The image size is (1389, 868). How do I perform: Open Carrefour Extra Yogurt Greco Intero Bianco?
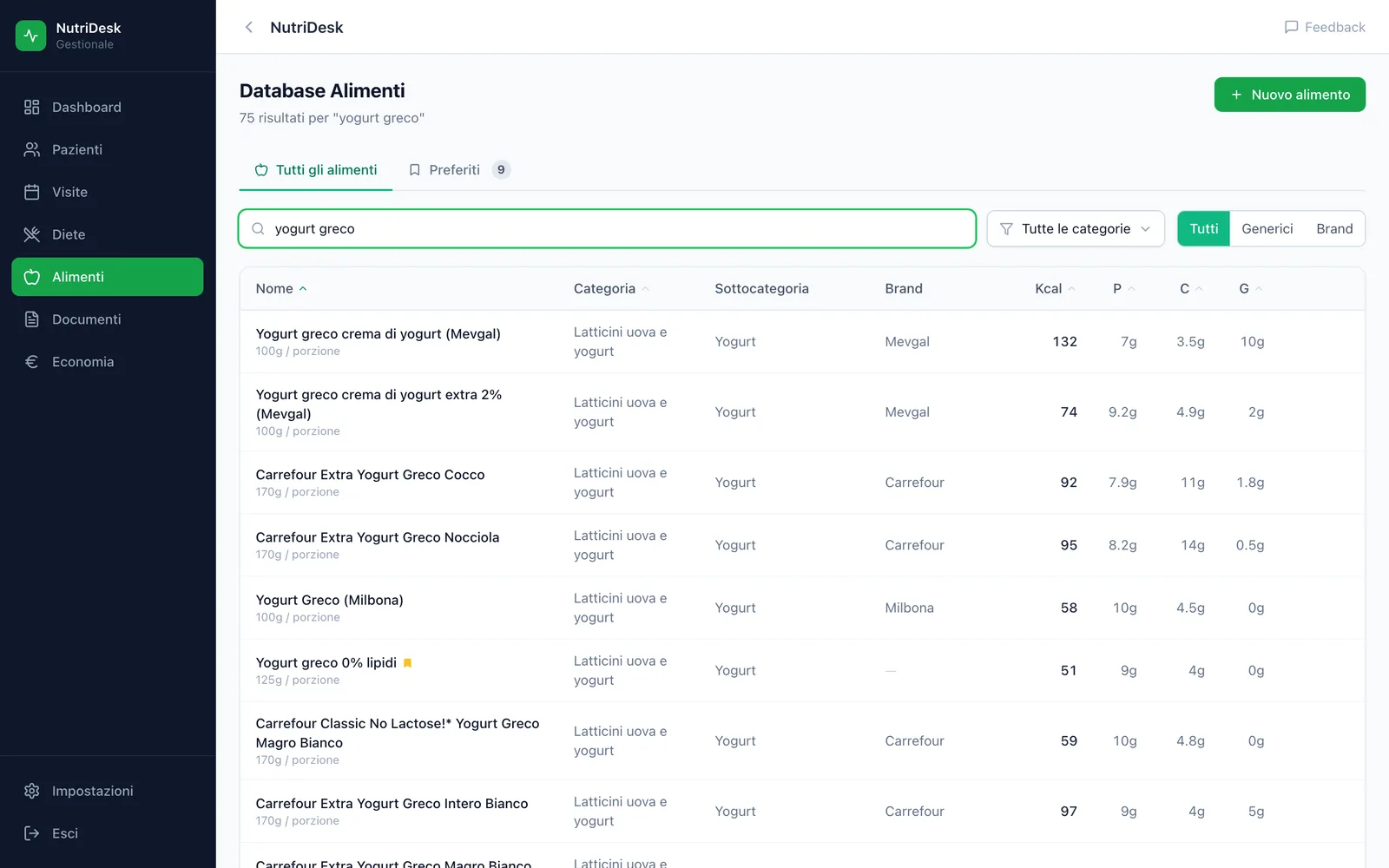801,812
